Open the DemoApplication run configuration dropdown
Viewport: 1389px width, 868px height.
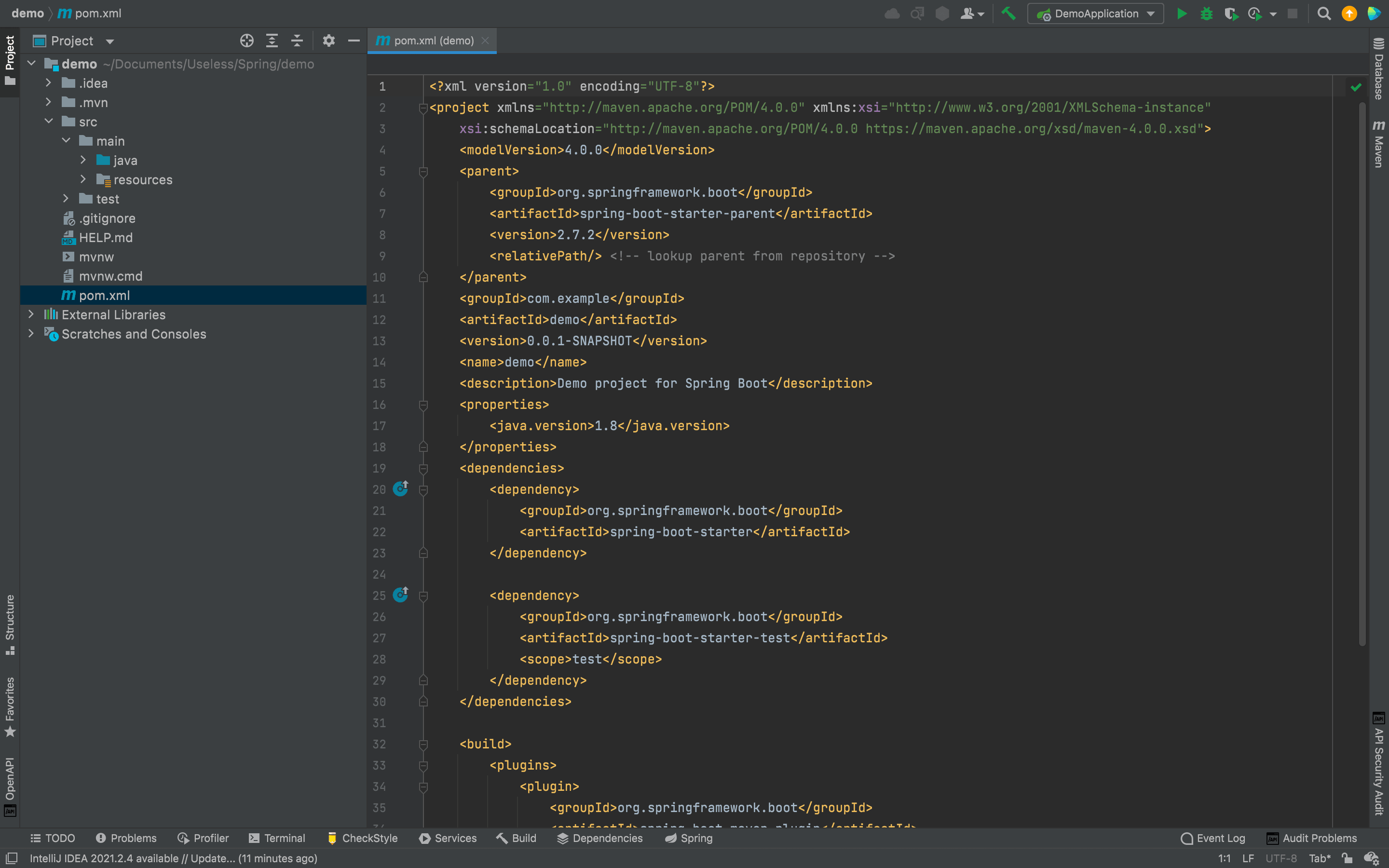(1096, 13)
